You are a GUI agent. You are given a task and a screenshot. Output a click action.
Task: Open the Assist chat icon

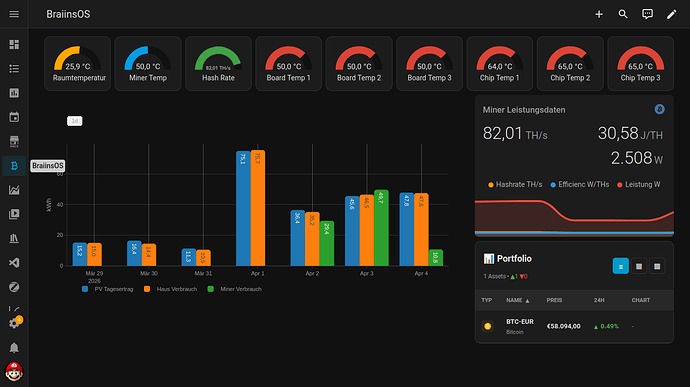coord(647,14)
